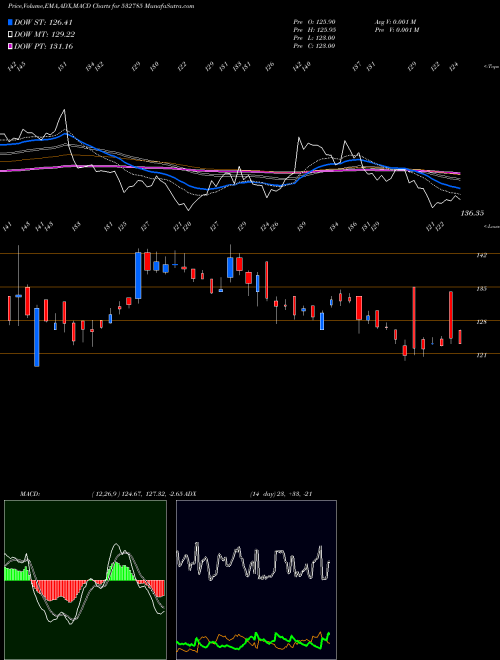Click the '<Tops' label at right edge

[491, 67]
